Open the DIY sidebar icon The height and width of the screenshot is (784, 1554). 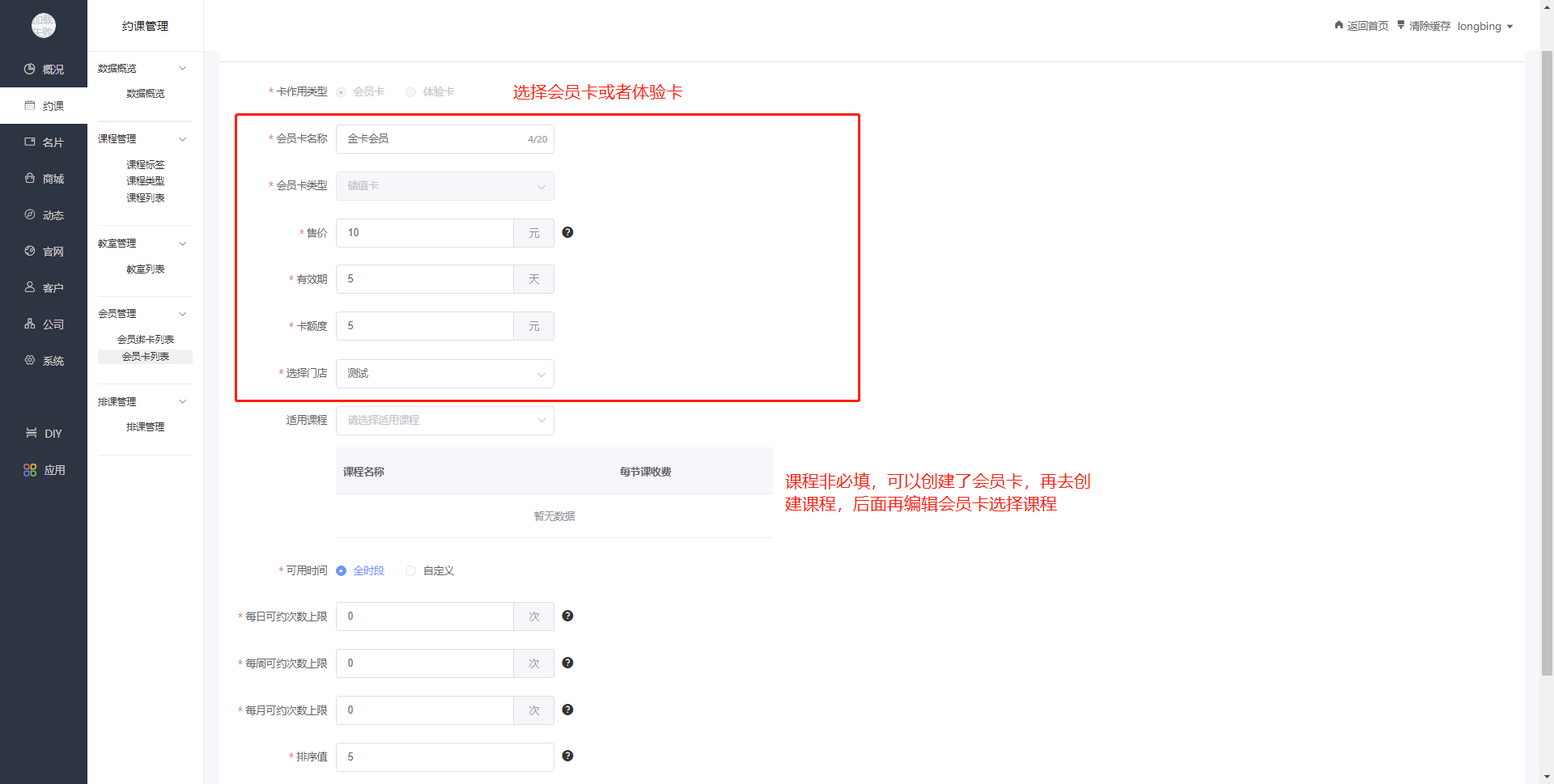click(x=32, y=434)
